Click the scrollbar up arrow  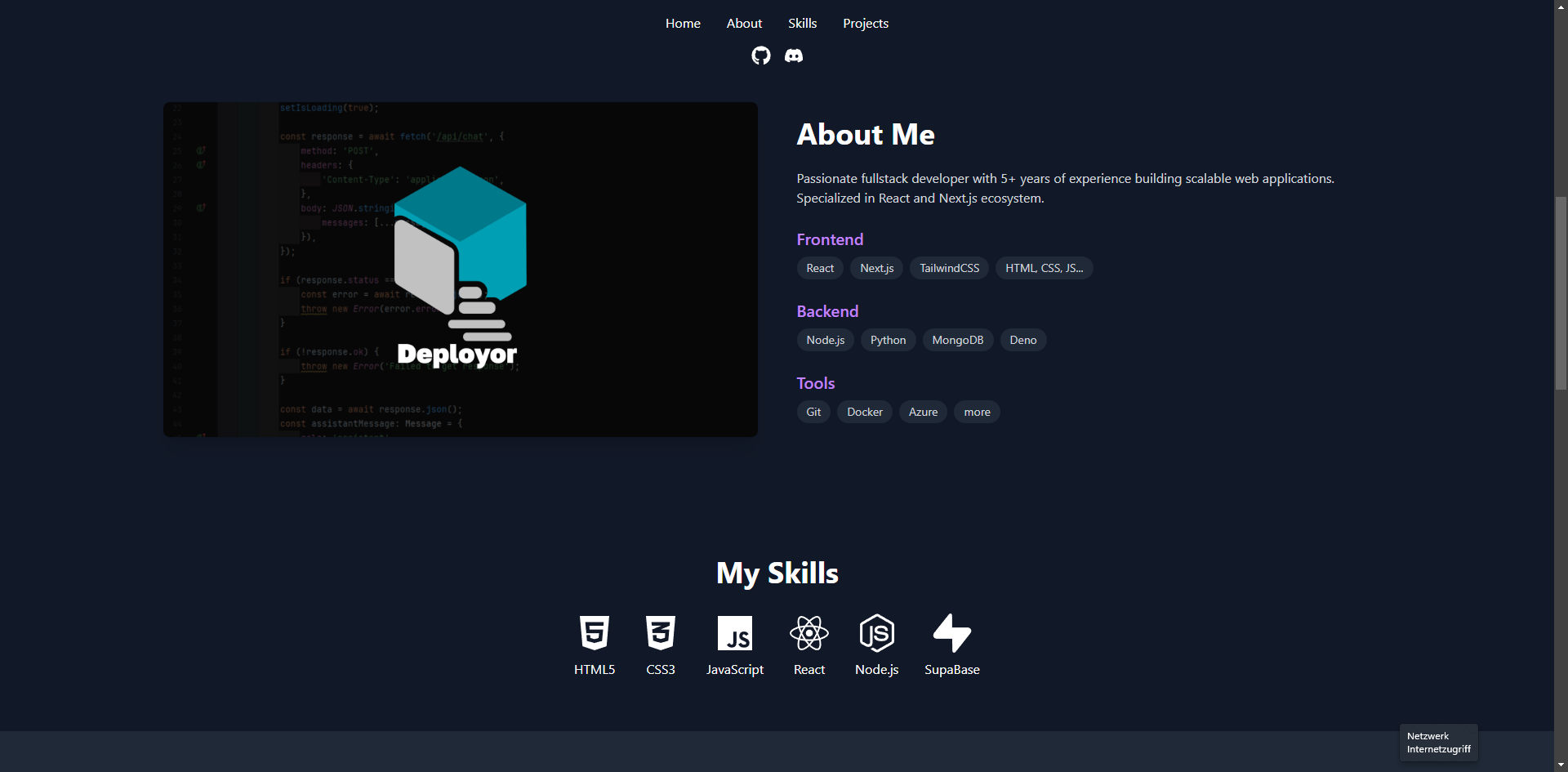click(1561, 6)
